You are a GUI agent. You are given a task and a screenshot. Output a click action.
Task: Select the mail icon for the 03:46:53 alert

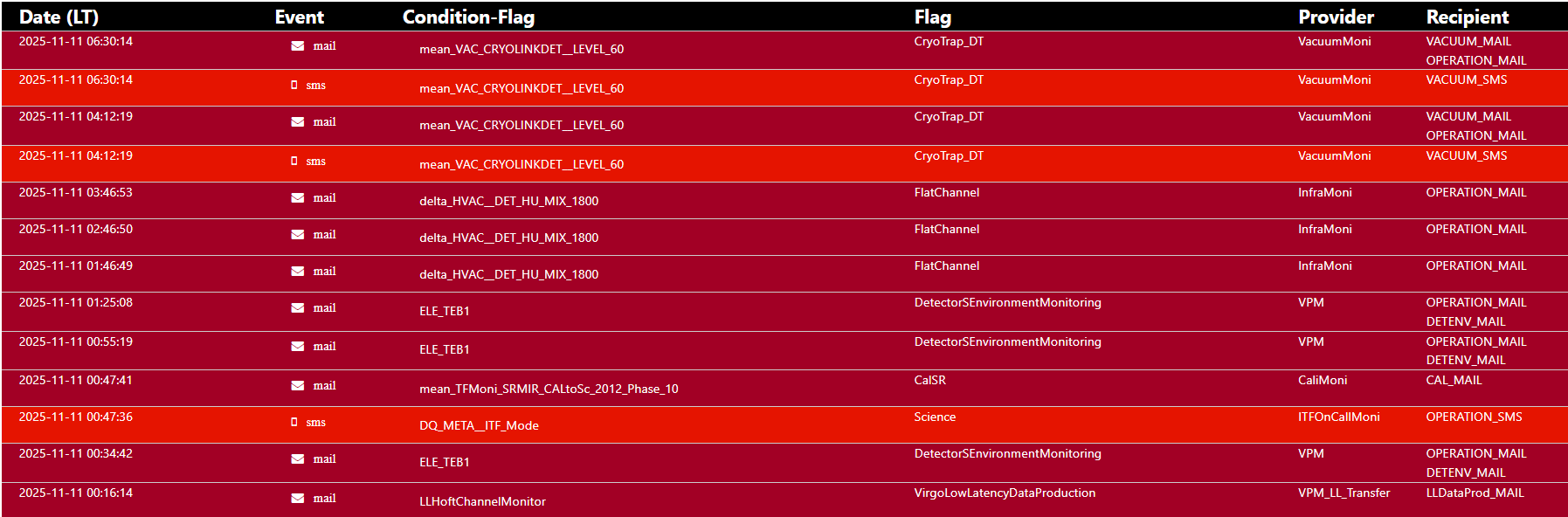(298, 198)
